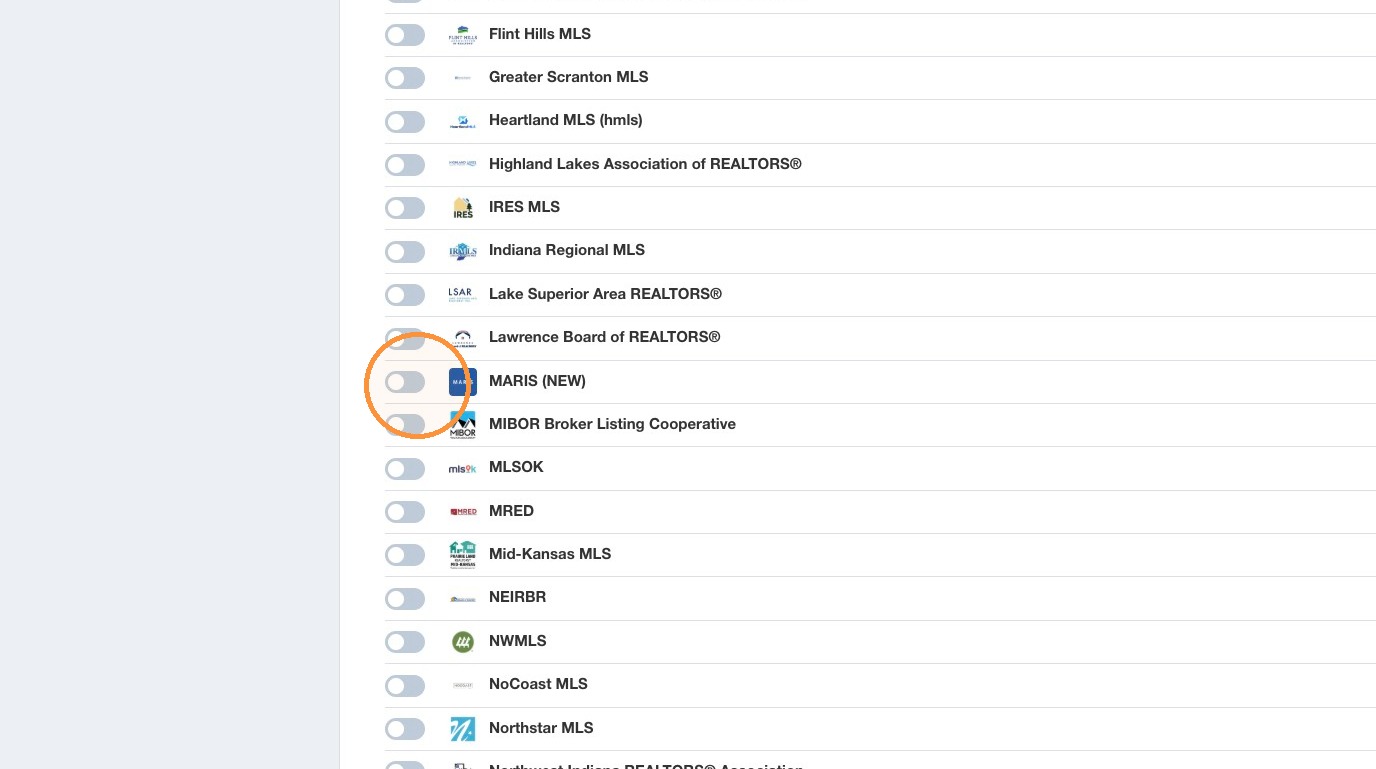Switch on the NoCoast MLS toggle
Viewport: 1376px width, 769px height.
pyautogui.click(x=405, y=686)
